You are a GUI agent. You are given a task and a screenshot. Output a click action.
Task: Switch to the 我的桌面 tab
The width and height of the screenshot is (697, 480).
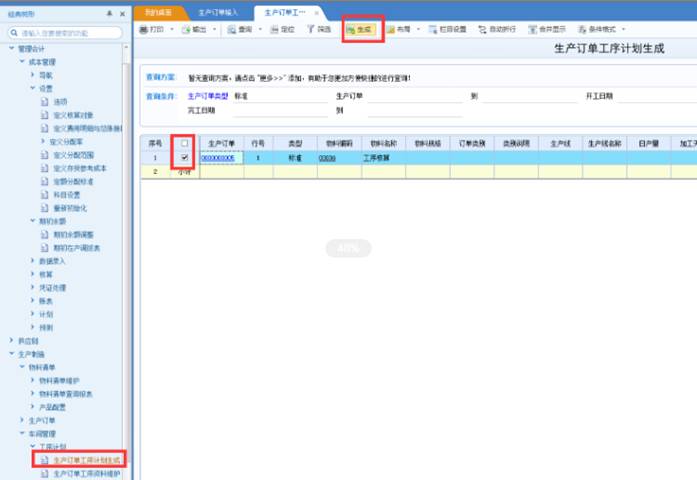pyautogui.click(x=157, y=12)
